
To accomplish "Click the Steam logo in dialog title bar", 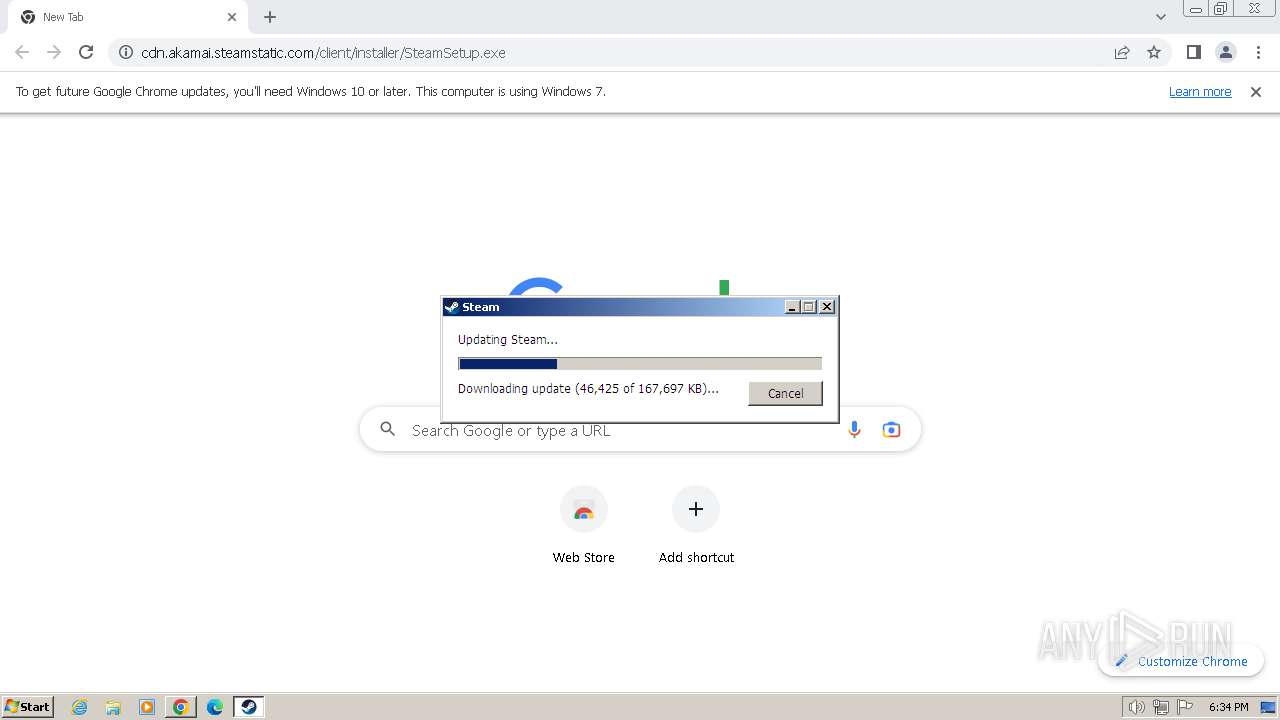I will (452, 307).
